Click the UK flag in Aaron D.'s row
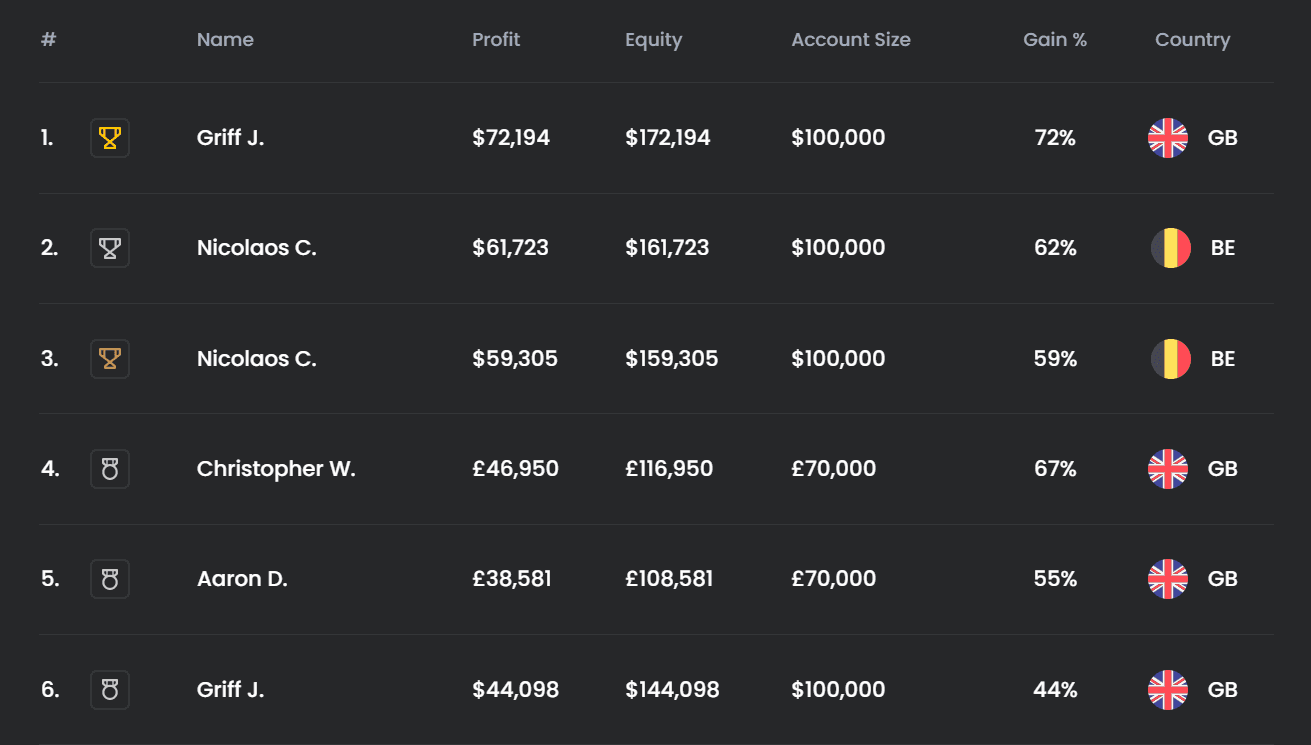 (1168, 579)
